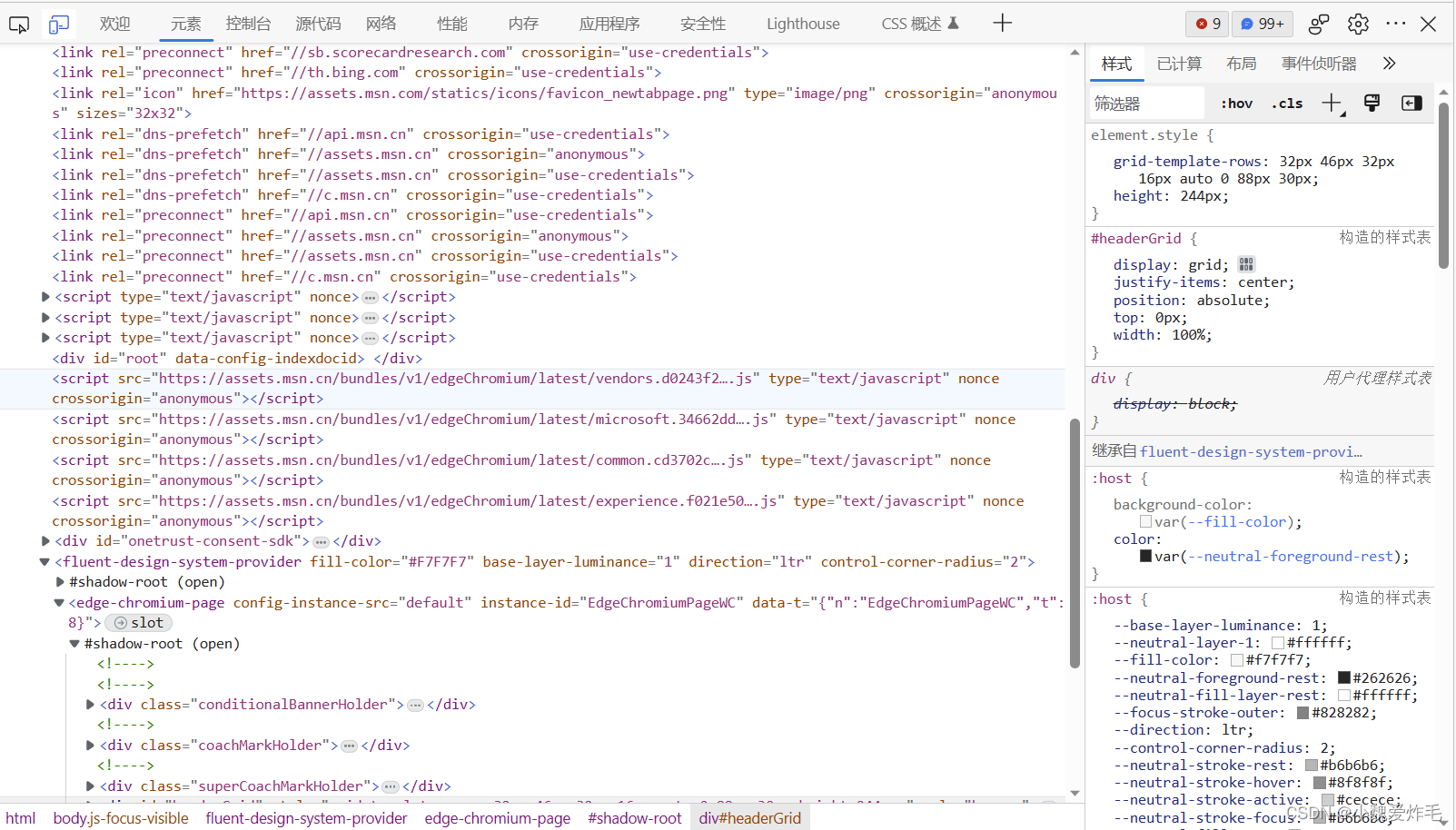Open the 源代码 sources tab
Viewport: 1456px width, 830px height.
click(318, 25)
